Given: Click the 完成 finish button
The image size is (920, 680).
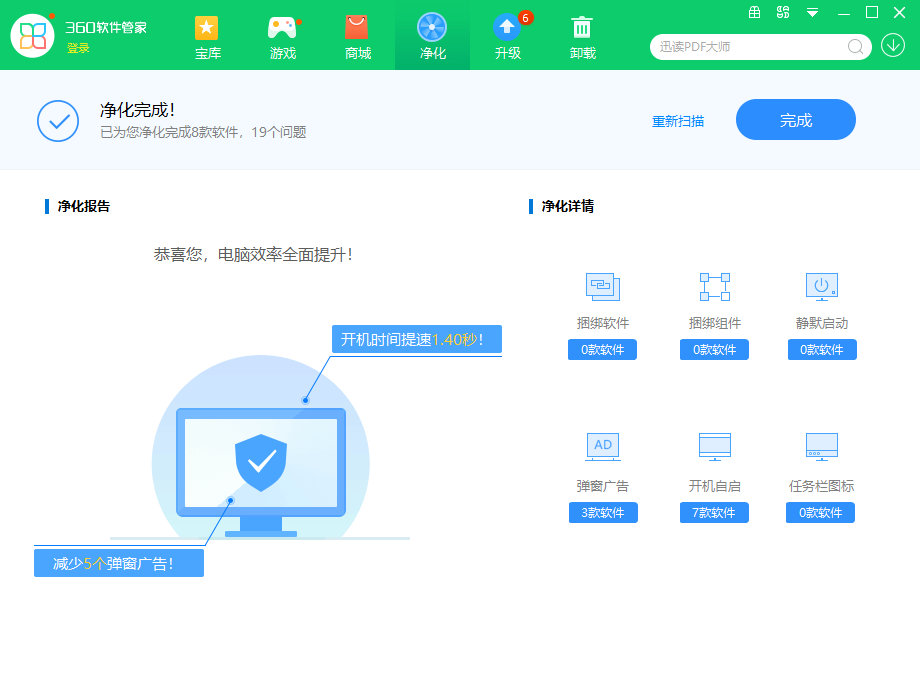Looking at the screenshot, I should click(x=795, y=119).
